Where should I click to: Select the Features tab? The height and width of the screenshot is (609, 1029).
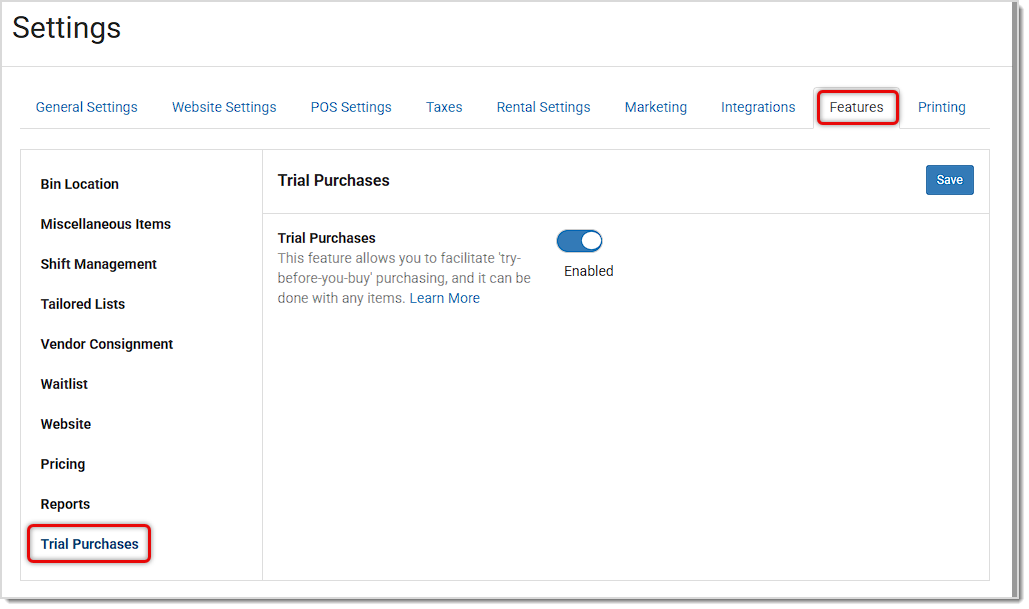point(856,107)
